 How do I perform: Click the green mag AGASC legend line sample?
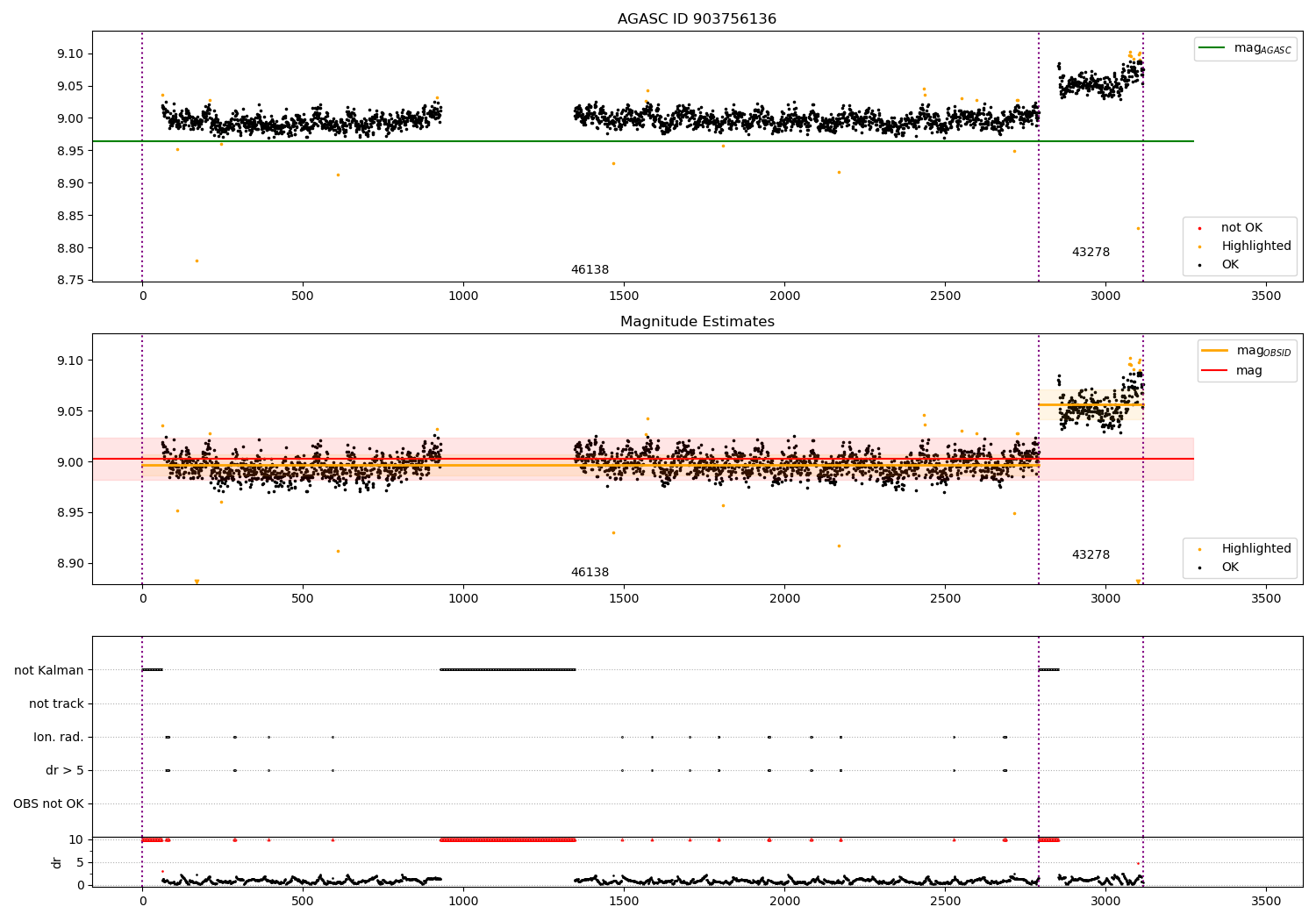(1213, 48)
